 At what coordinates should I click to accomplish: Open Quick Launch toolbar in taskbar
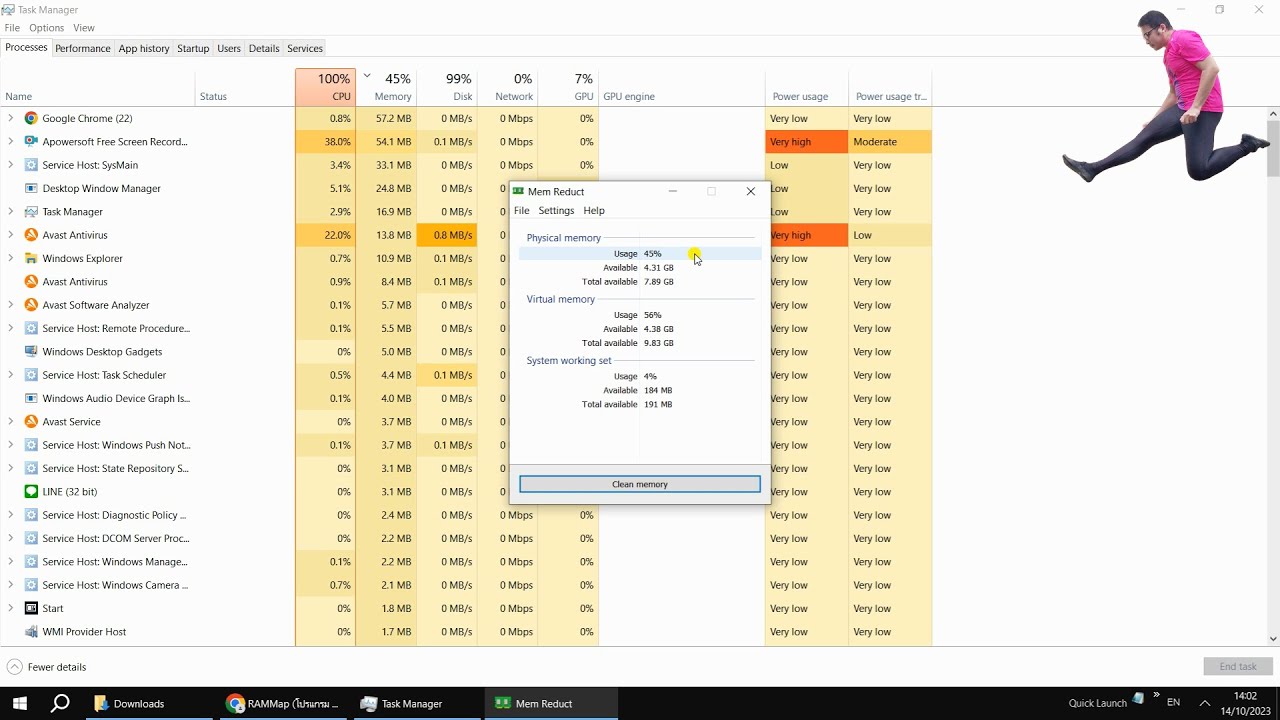[x=1097, y=703]
